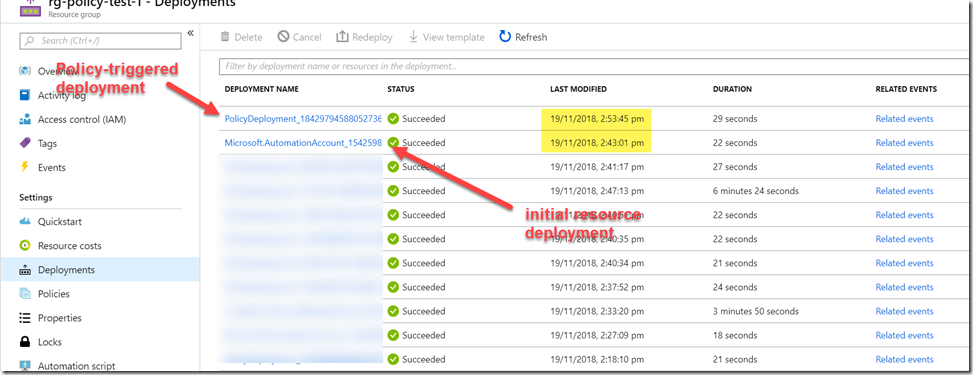
Task: Open Resource costs
Action: tap(70, 246)
